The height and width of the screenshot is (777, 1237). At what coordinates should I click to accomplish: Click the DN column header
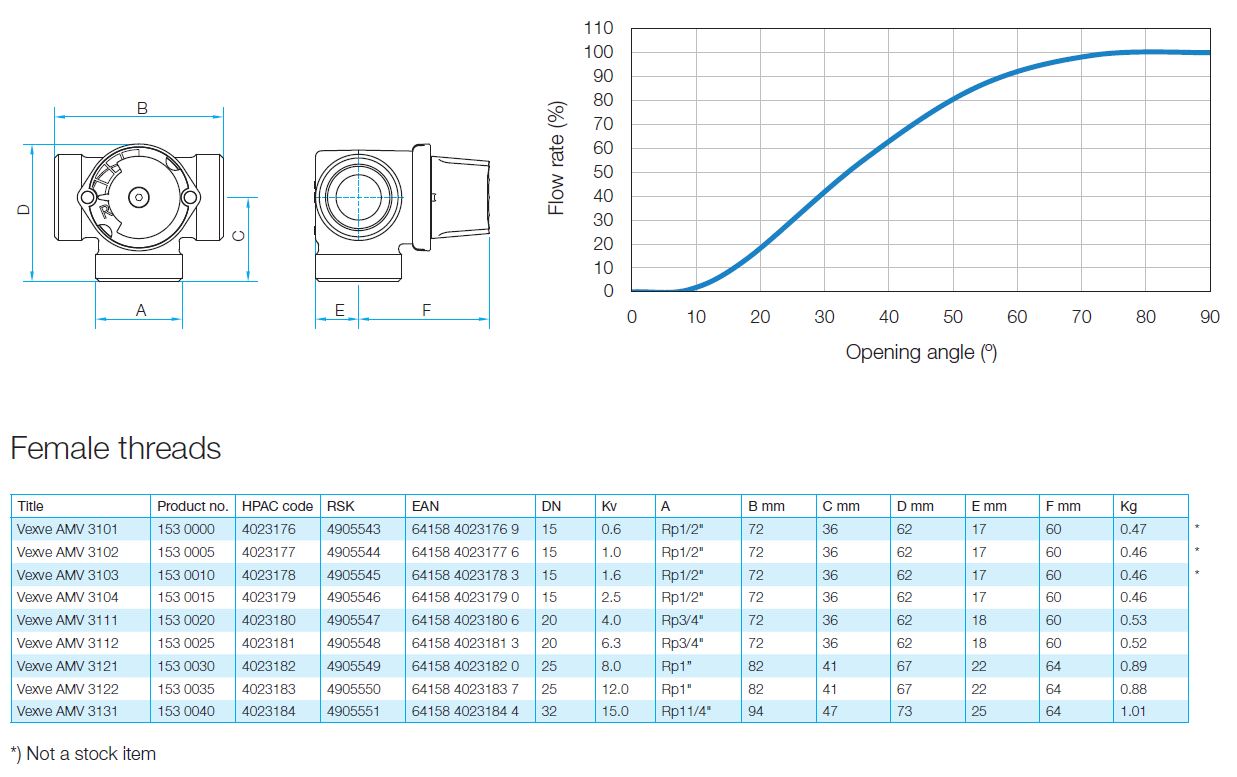pyautogui.click(x=551, y=506)
